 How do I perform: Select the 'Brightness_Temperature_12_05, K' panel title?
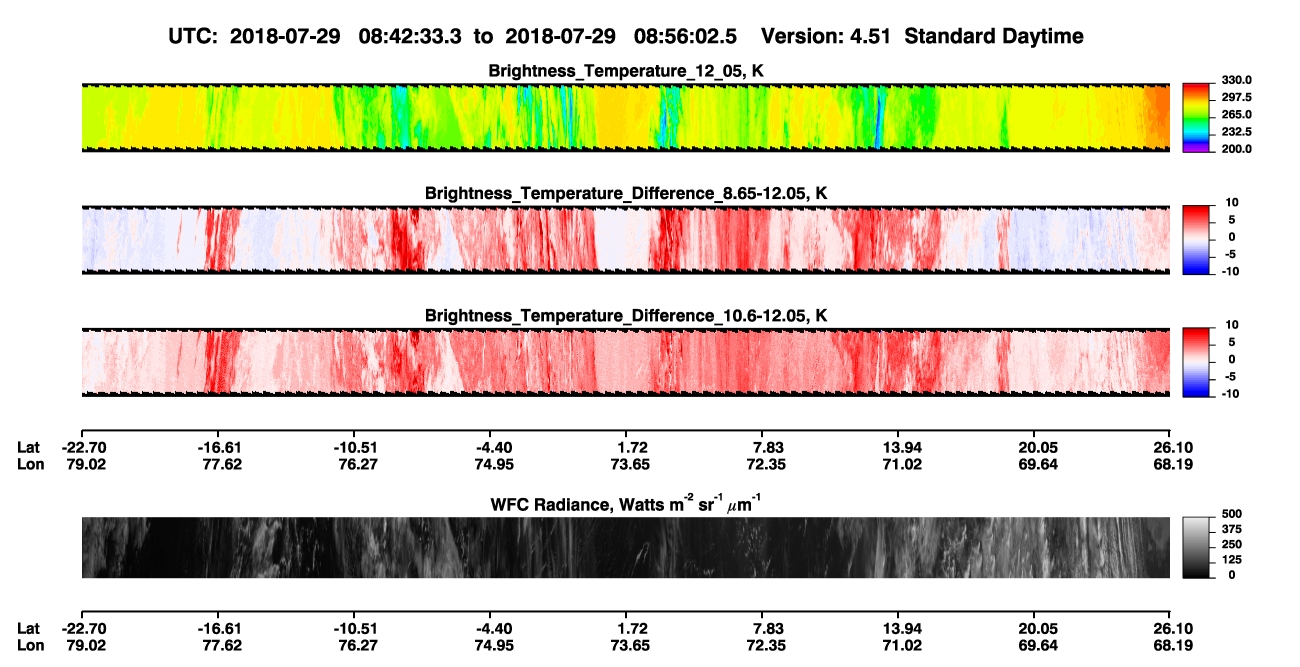pos(626,70)
